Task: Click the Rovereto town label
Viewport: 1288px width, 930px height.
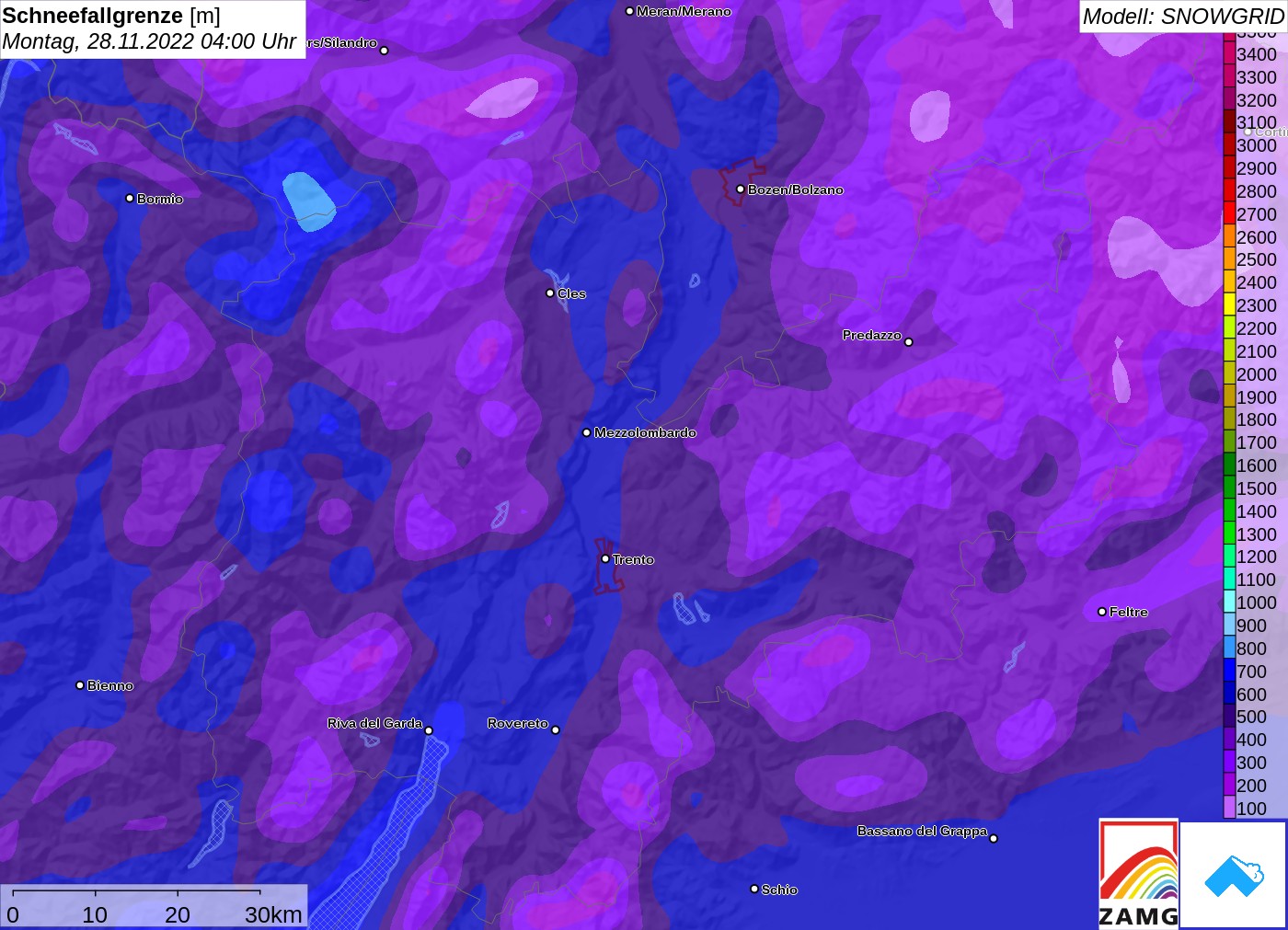Action: click(518, 723)
